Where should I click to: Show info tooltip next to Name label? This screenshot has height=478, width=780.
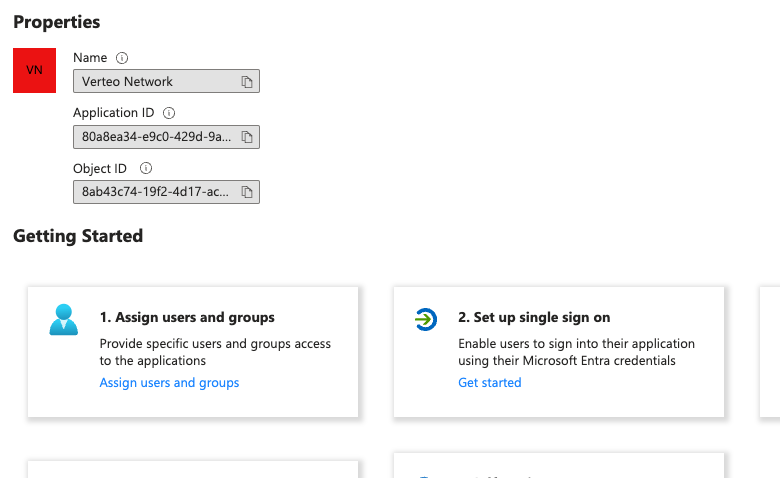[123, 58]
